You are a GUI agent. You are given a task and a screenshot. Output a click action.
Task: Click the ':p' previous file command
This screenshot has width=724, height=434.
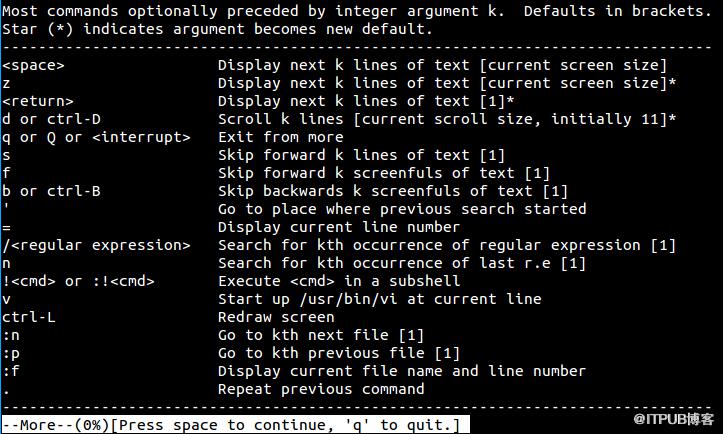click(11, 354)
